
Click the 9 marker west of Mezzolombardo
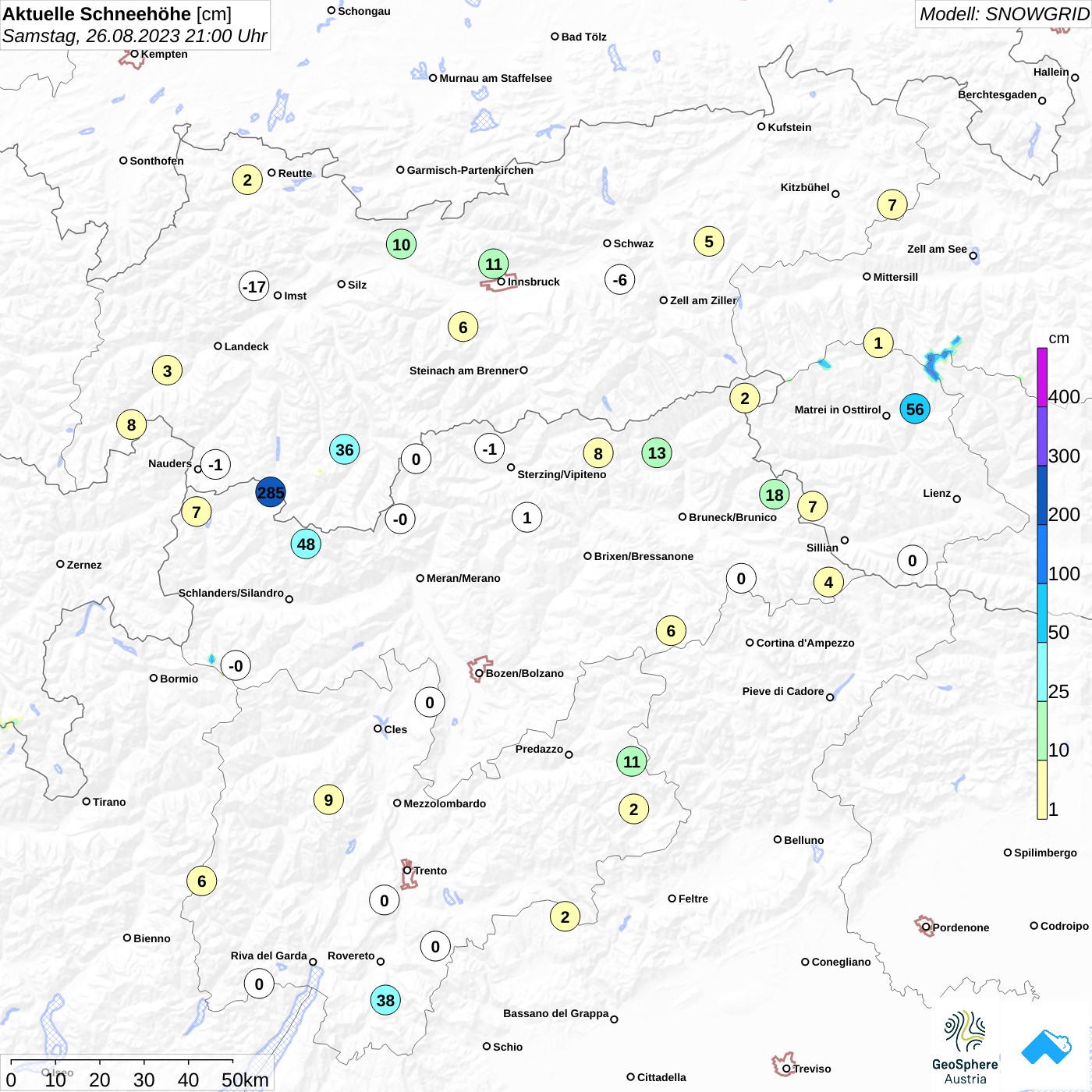(328, 799)
